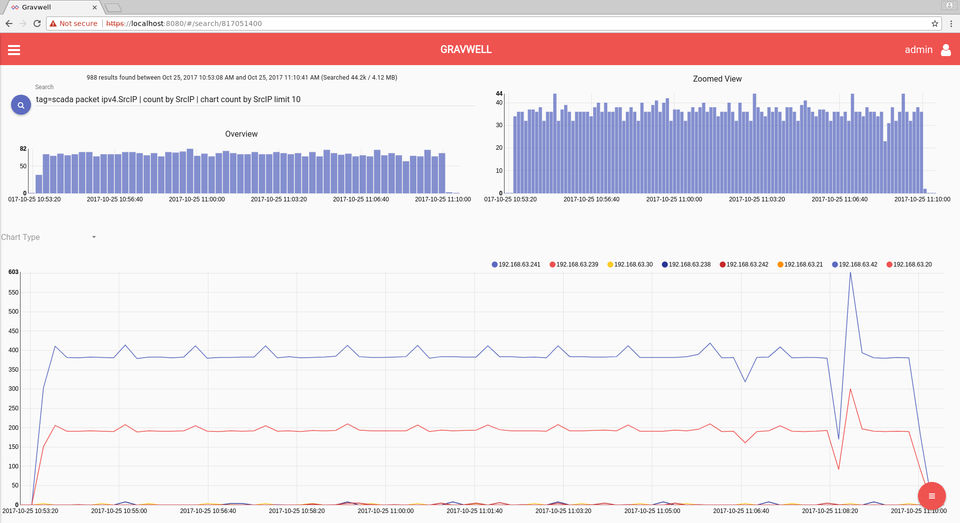
Task: Click the 10:55:00 label on the line chart axis
Action: click(119, 510)
